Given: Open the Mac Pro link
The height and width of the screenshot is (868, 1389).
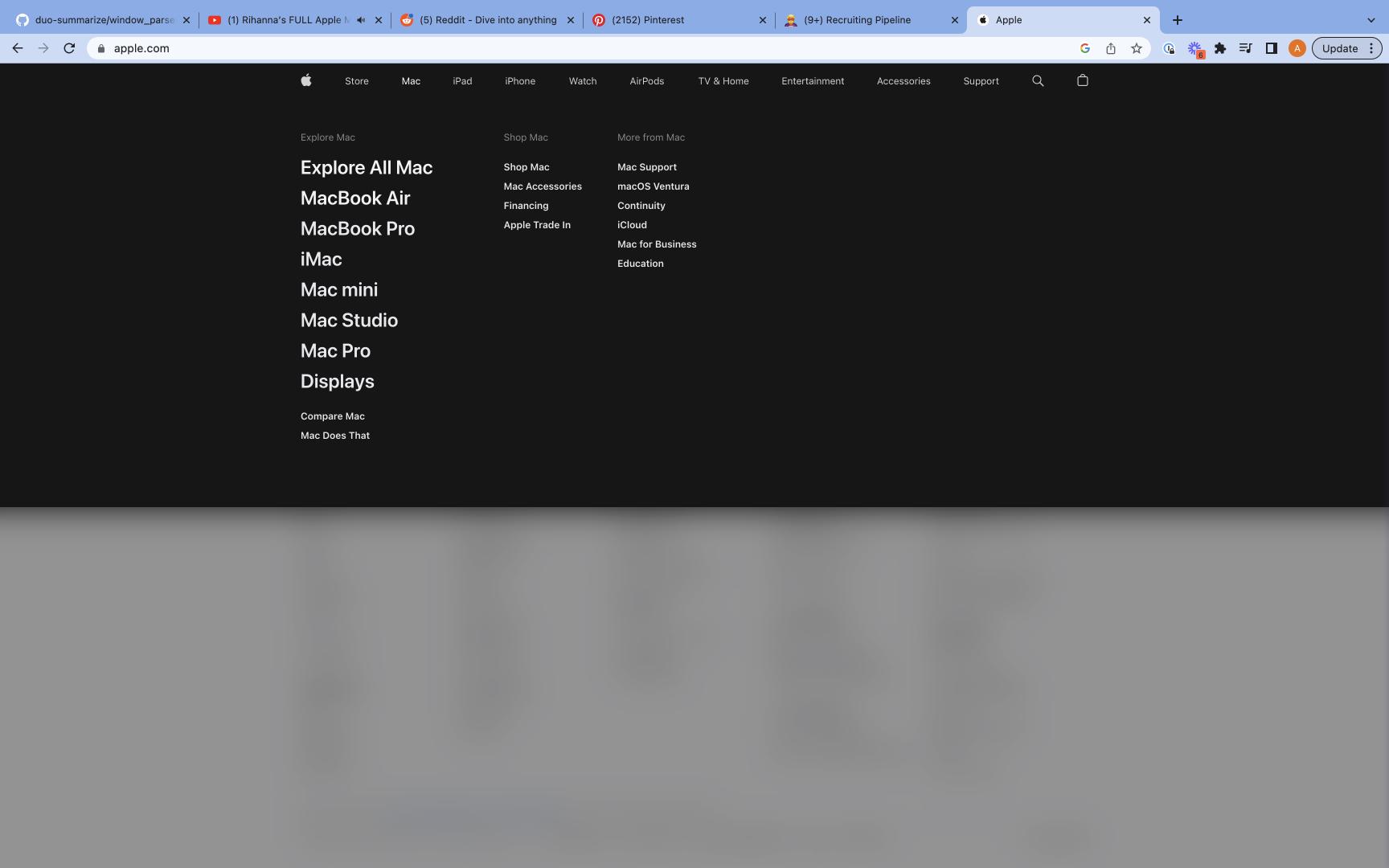Looking at the screenshot, I should [x=335, y=350].
